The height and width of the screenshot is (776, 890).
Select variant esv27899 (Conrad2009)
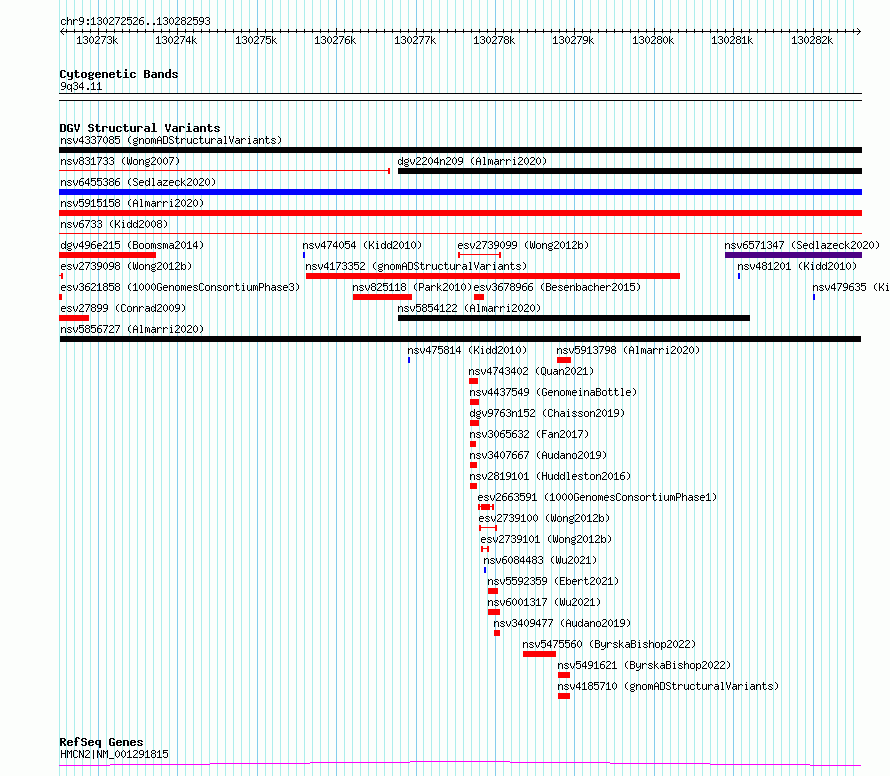pos(123,308)
